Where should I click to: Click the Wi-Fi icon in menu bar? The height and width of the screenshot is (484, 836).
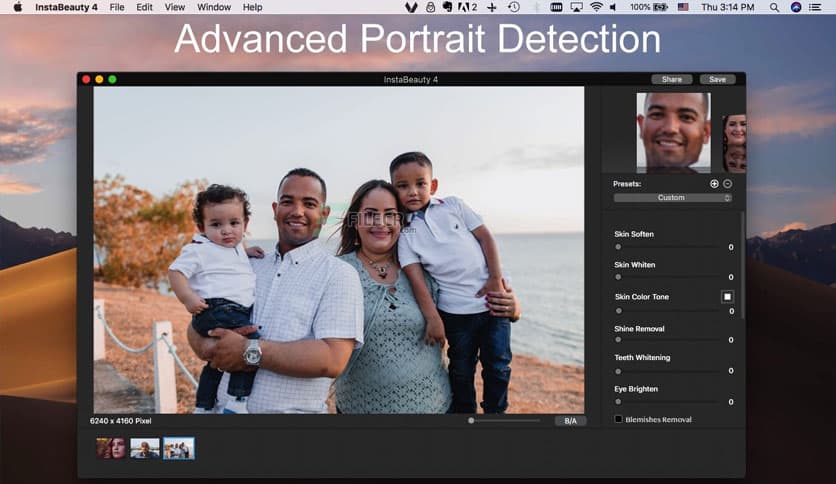(597, 7)
